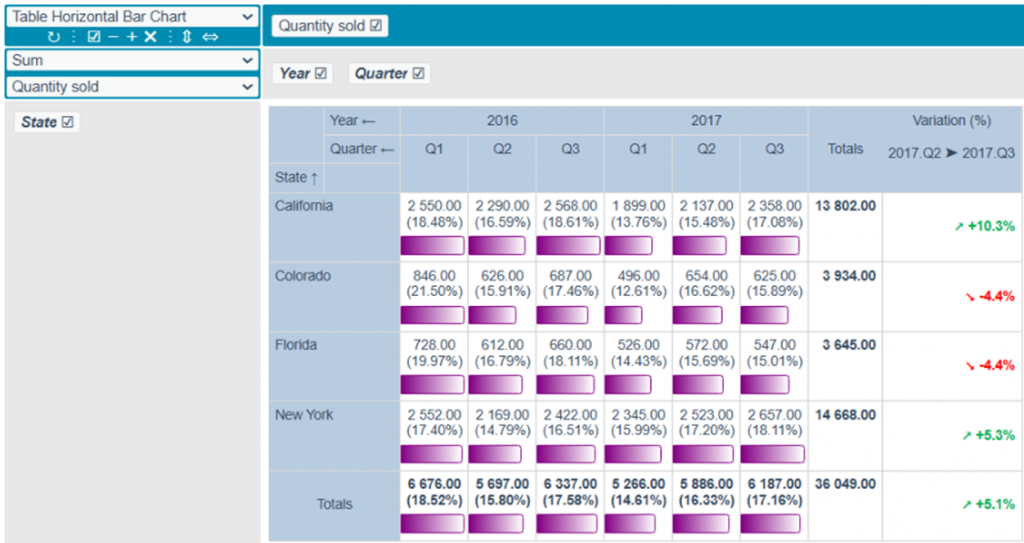
Task: Click the vertical double arrow icon
Action: coord(186,37)
